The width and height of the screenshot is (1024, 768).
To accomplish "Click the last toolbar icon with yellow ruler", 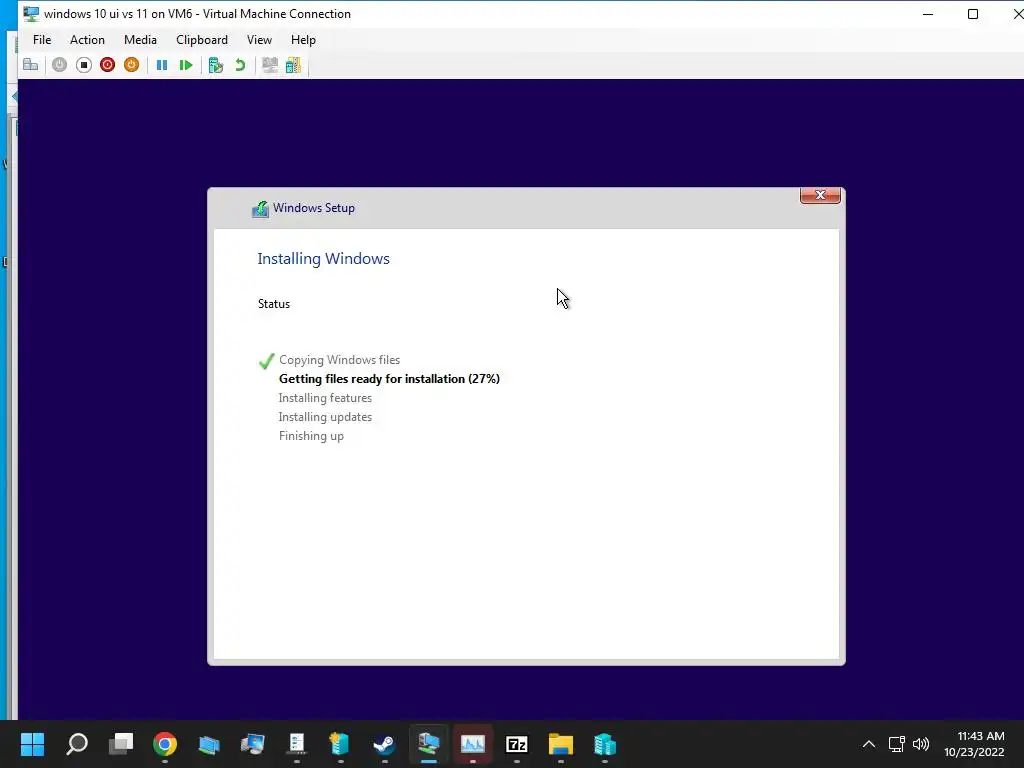I will tap(293, 65).
